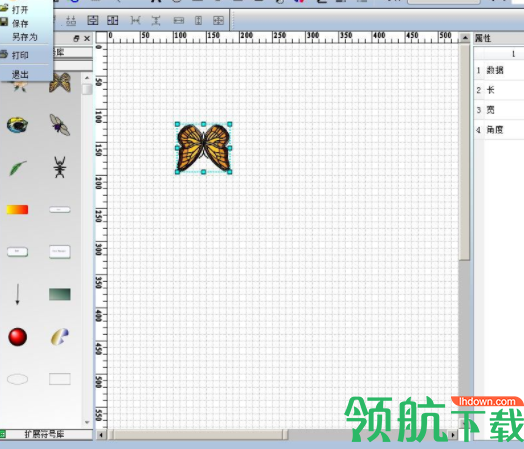Viewport: 524px width, 449px height.
Task: Open the 扩展符号库 tab
Action: click(44, 434)
